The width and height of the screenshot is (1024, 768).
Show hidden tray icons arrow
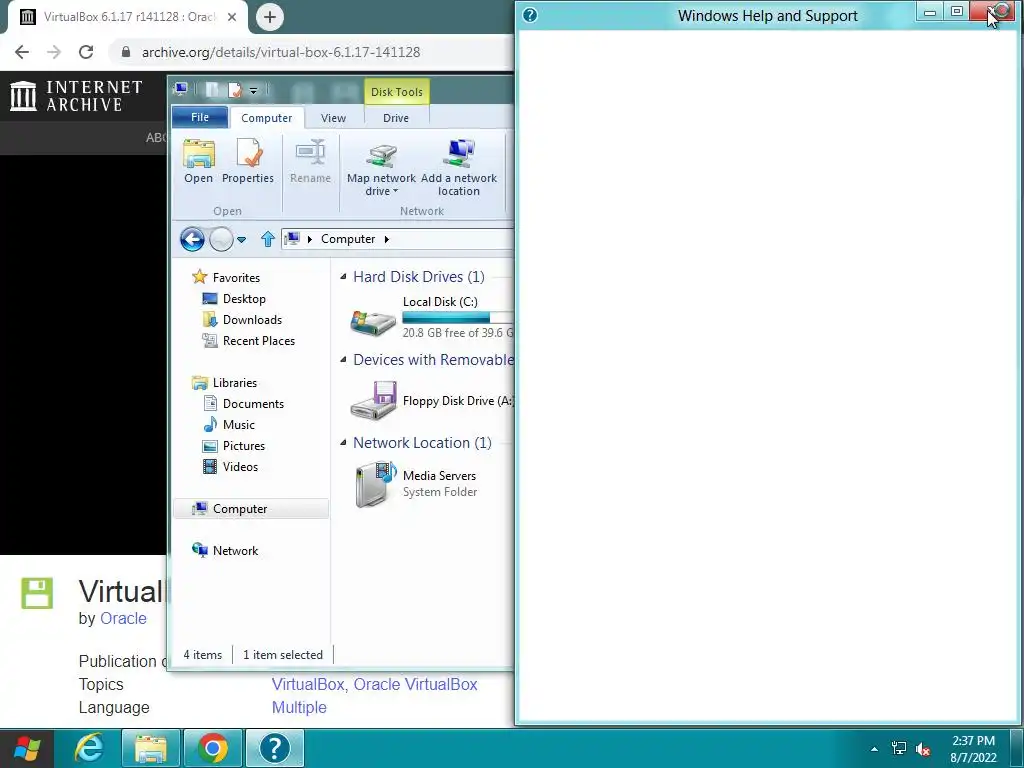tap(874, 748)
